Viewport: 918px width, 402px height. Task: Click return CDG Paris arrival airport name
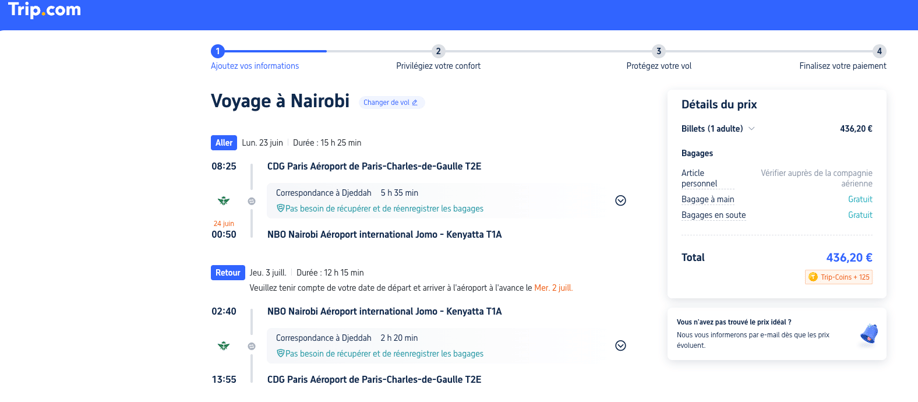point(374,380)
